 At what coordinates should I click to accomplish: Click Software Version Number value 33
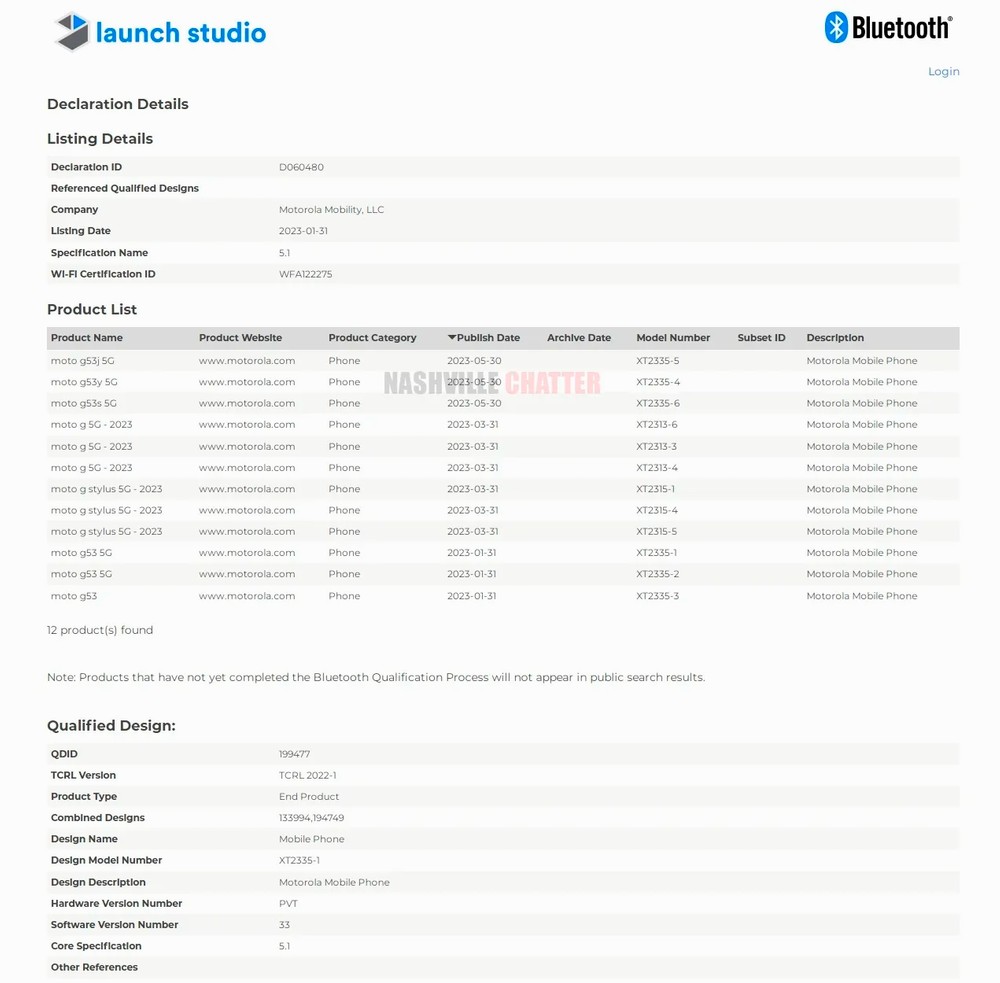(x=284, y=925)
